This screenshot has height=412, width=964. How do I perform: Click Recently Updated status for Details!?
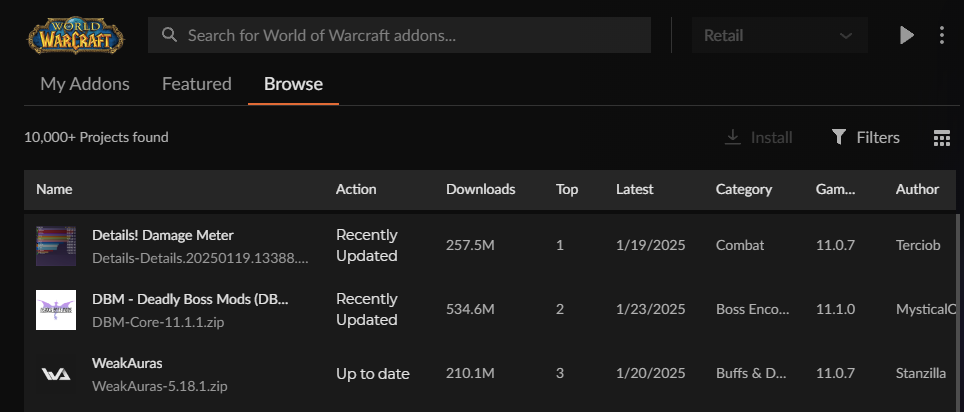click(x=367, y=245)
